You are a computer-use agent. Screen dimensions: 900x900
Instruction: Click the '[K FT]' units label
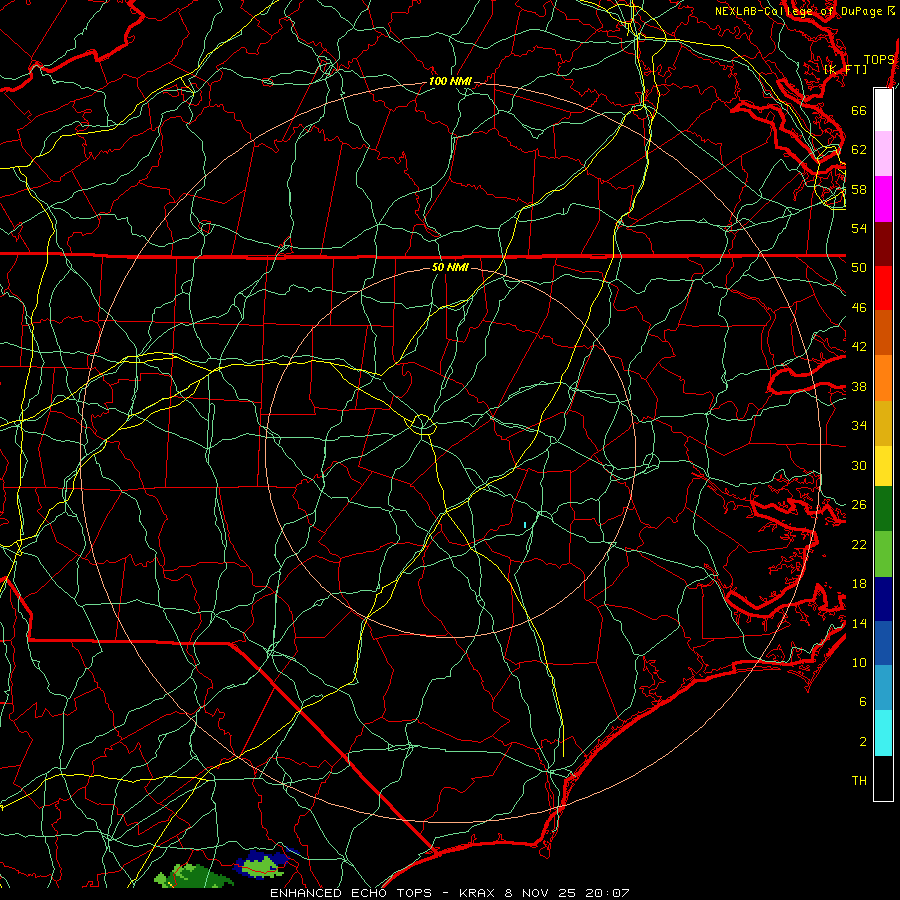click(x=845, y=69)
